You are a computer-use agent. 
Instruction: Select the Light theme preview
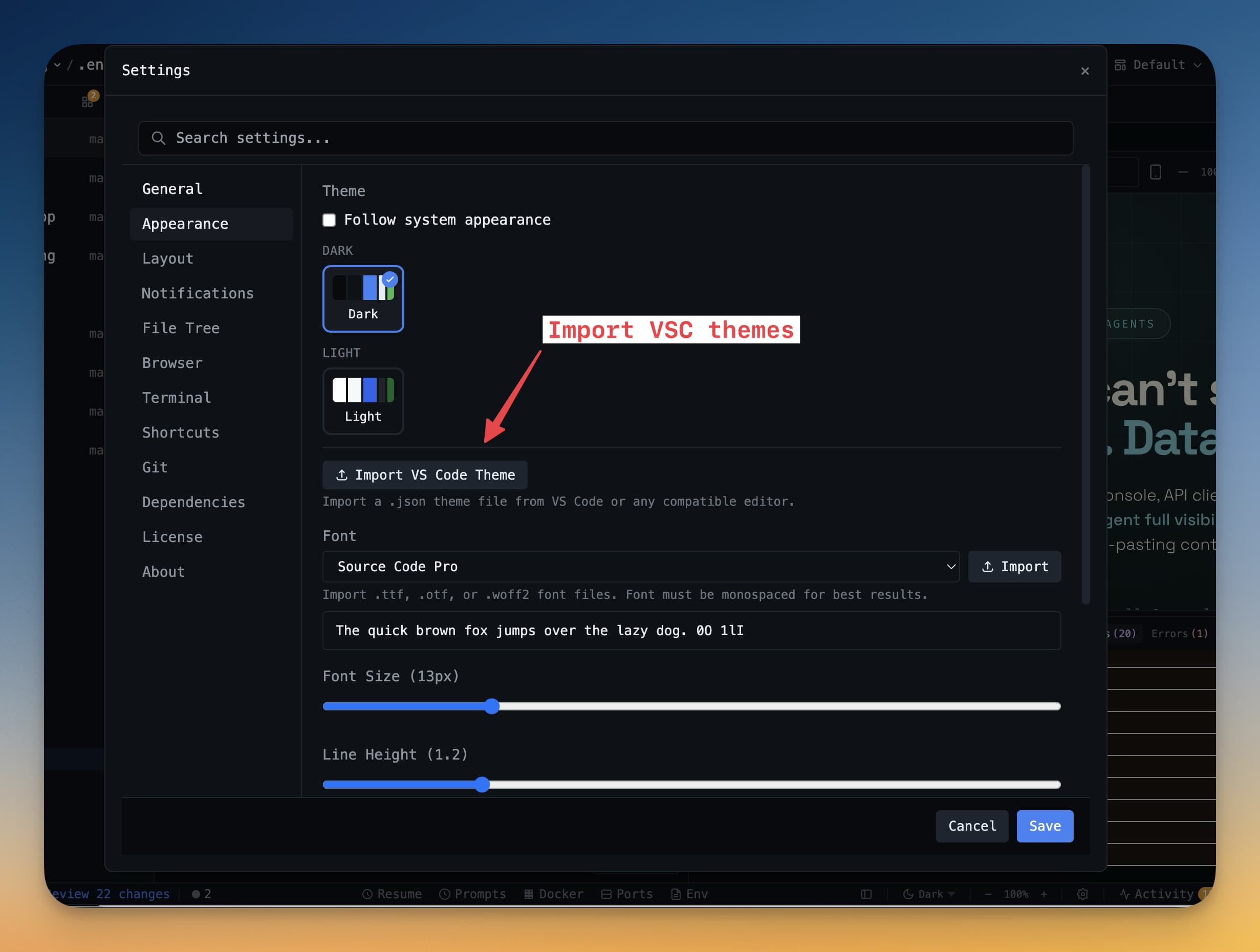[x=363, y=401]
